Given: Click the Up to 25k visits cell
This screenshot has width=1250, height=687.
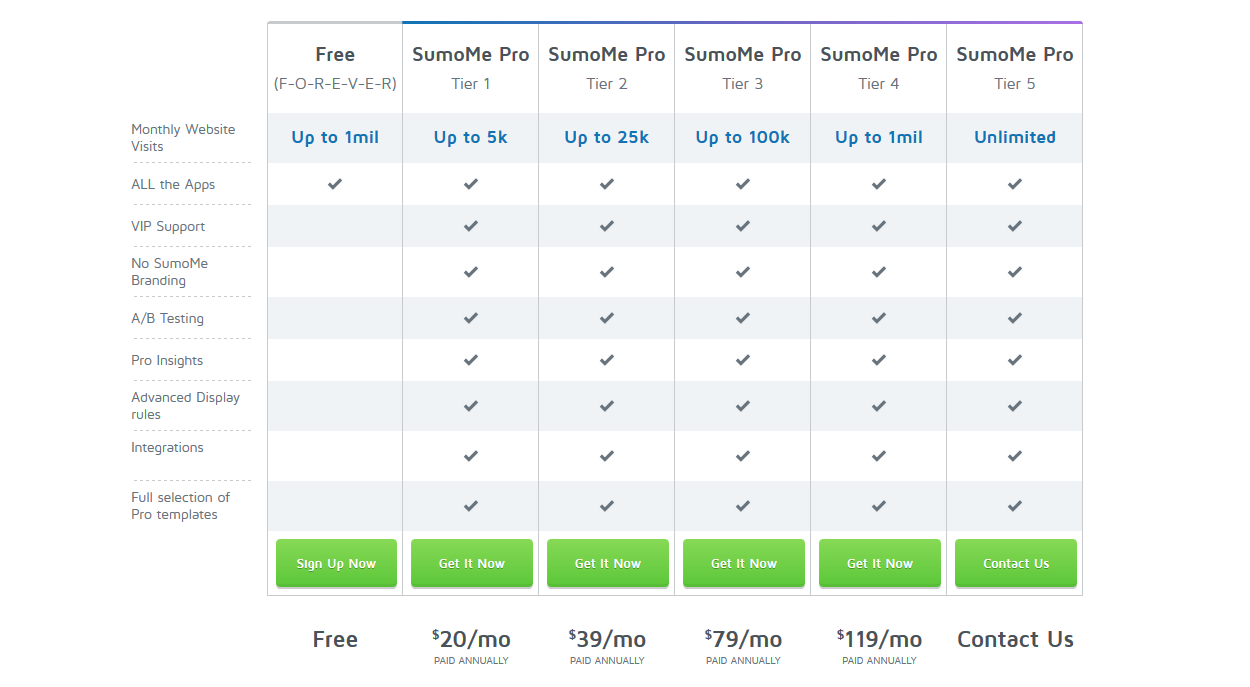Looking at the screenshot, I should coord(607,138).
